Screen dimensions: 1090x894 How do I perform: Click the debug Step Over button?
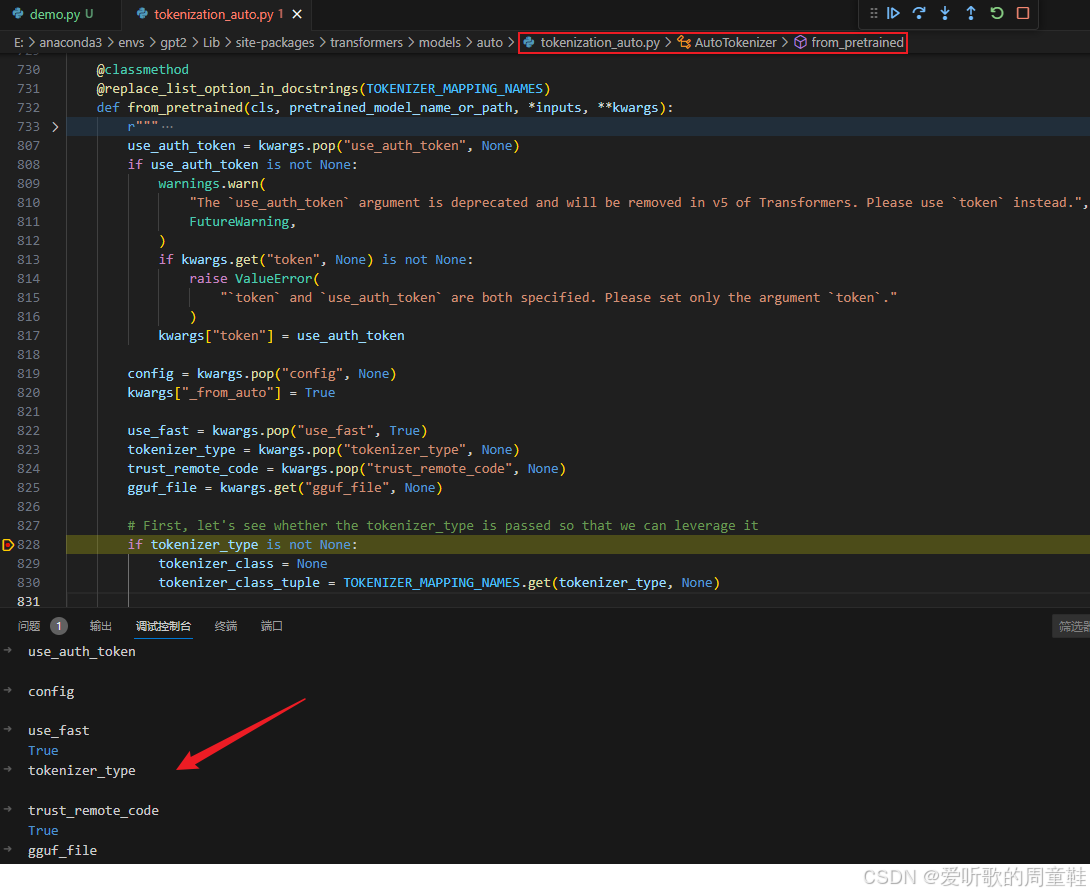(919, 13)
